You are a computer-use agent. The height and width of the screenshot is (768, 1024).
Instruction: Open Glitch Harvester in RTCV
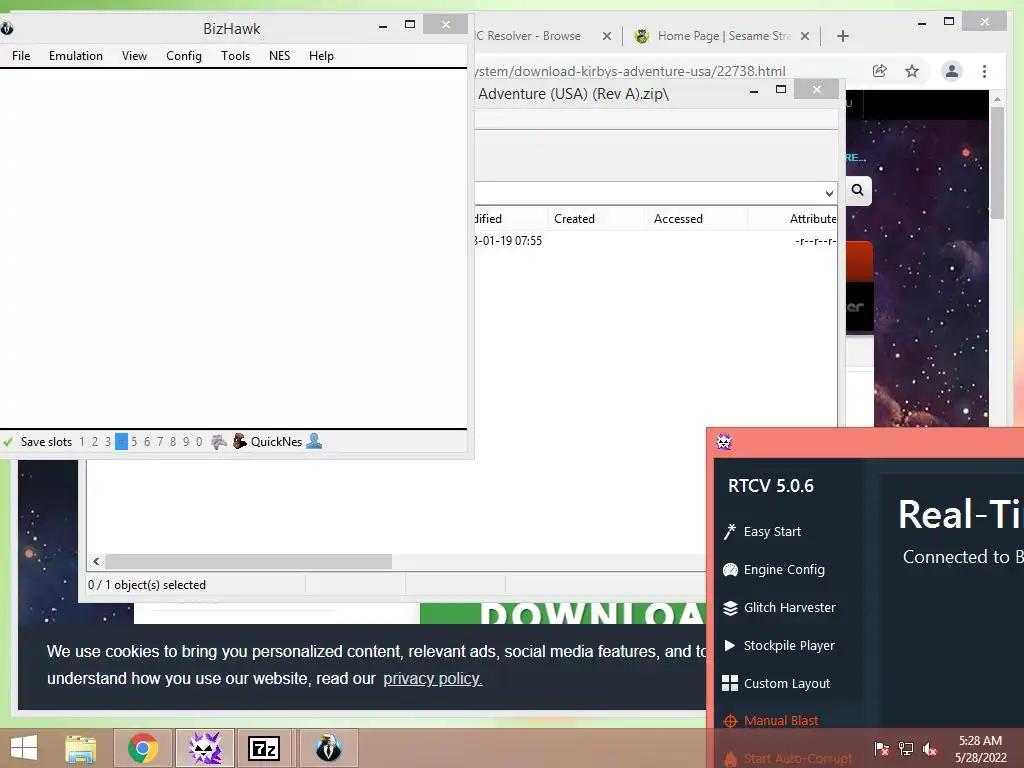tap(779, 607)
